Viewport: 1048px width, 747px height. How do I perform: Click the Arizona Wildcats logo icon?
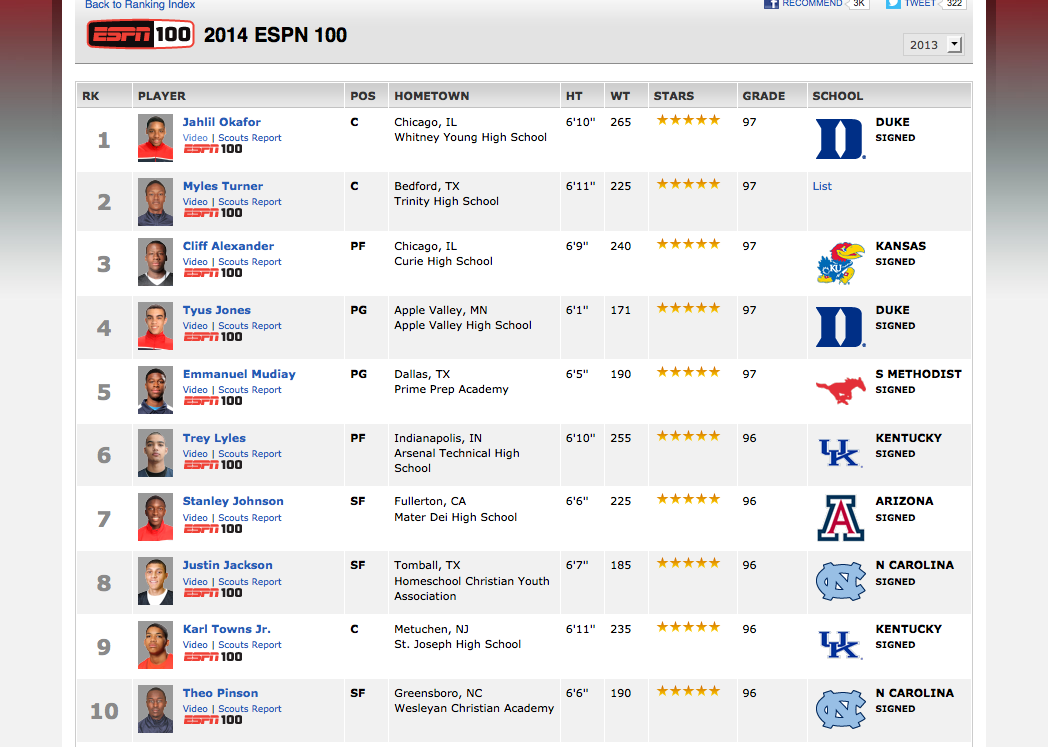point(840,517)
